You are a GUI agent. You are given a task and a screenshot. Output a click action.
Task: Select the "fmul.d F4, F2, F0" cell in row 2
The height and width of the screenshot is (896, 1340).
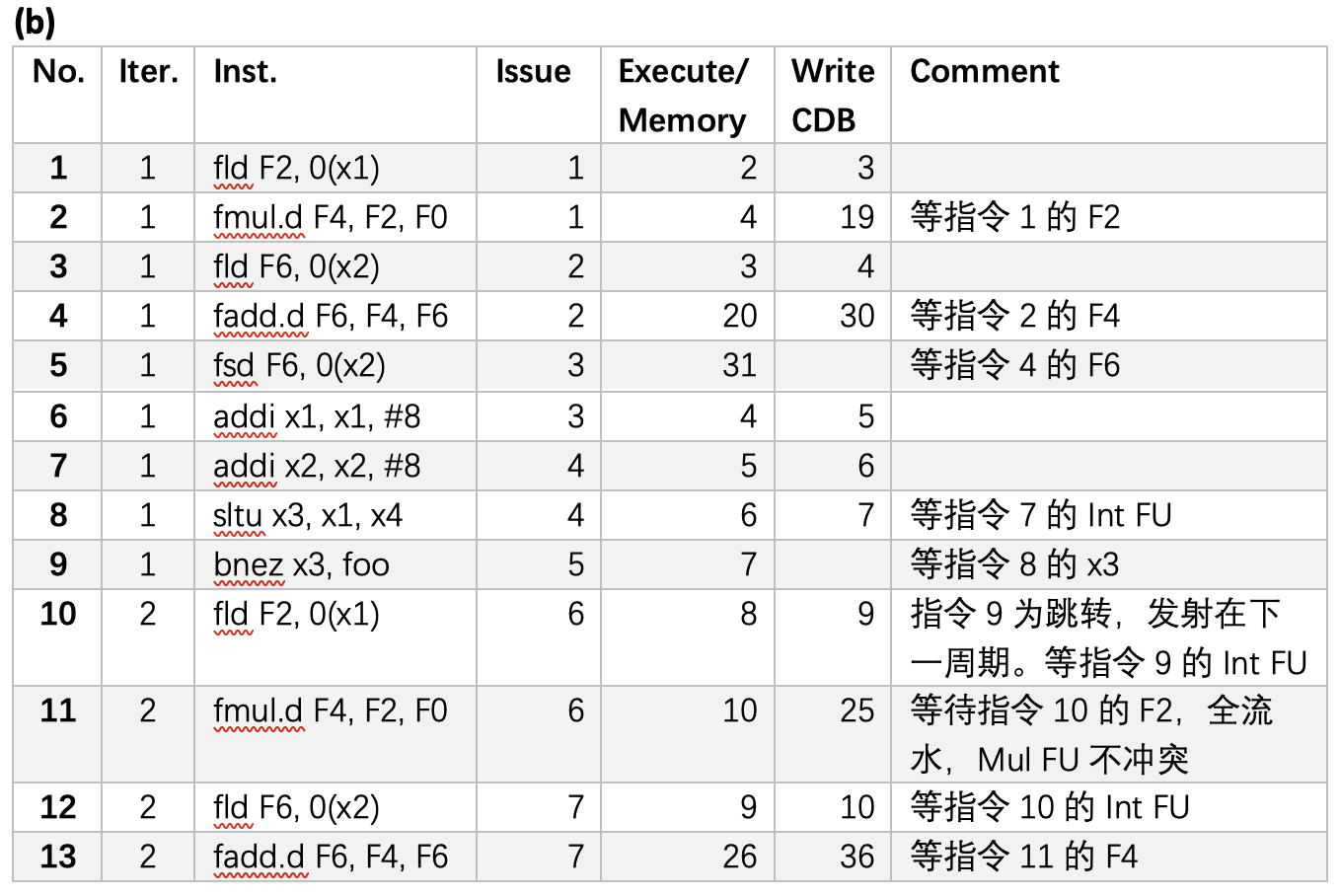[331, 217]
